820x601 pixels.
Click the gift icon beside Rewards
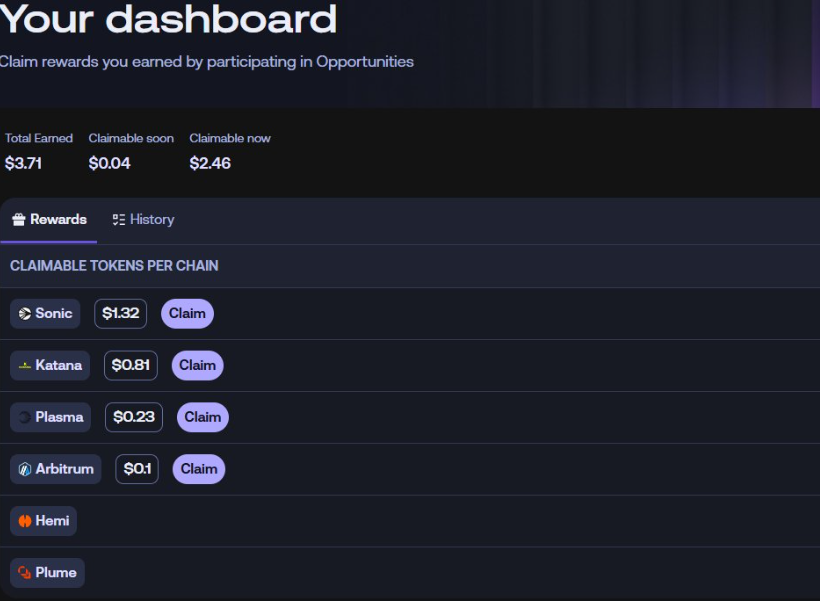(19, 220)
